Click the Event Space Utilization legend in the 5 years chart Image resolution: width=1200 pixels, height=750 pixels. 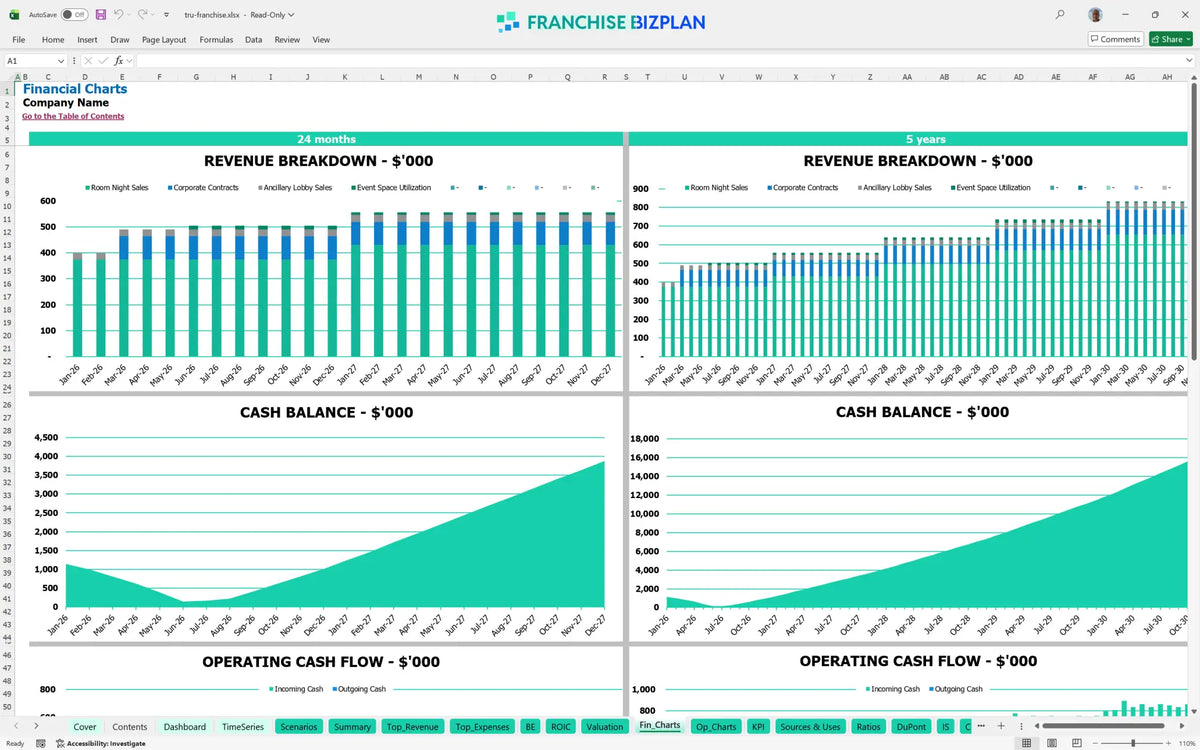tap(991, 187)
